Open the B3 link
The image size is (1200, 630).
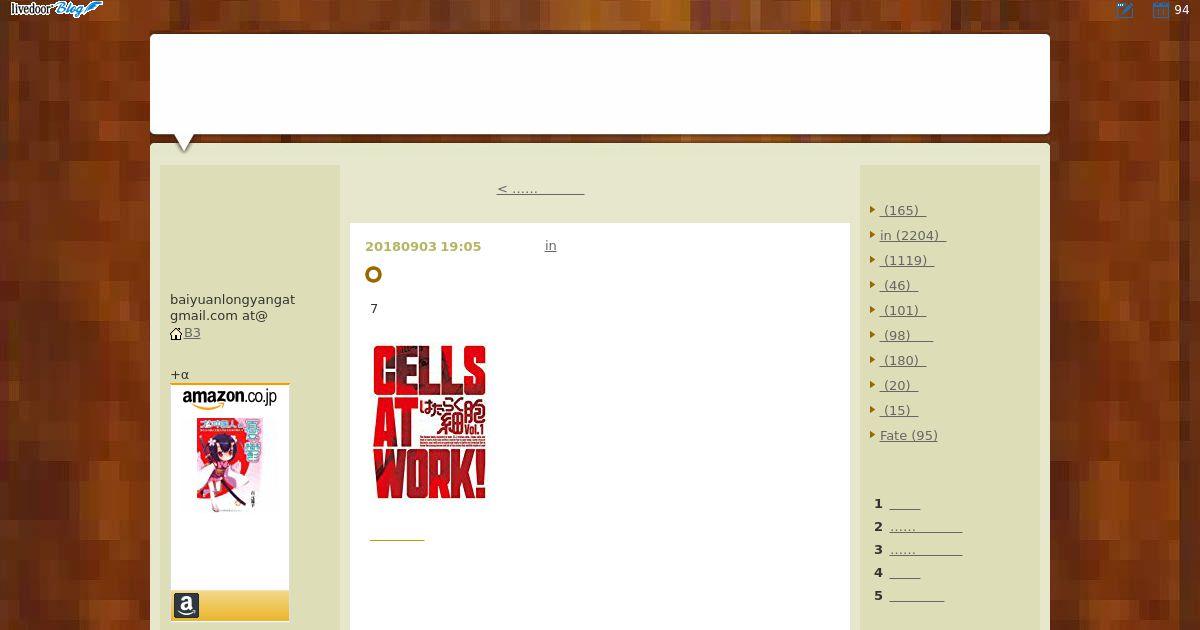click(x=192, y=333)
